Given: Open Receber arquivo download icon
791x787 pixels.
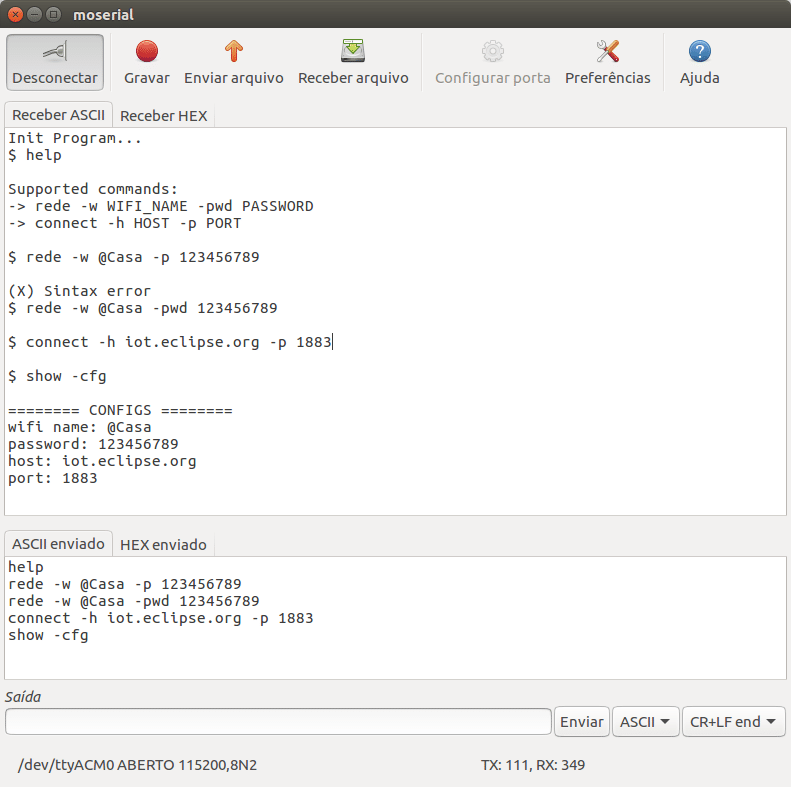Looking at the screenshot, I should pos(353,51).
